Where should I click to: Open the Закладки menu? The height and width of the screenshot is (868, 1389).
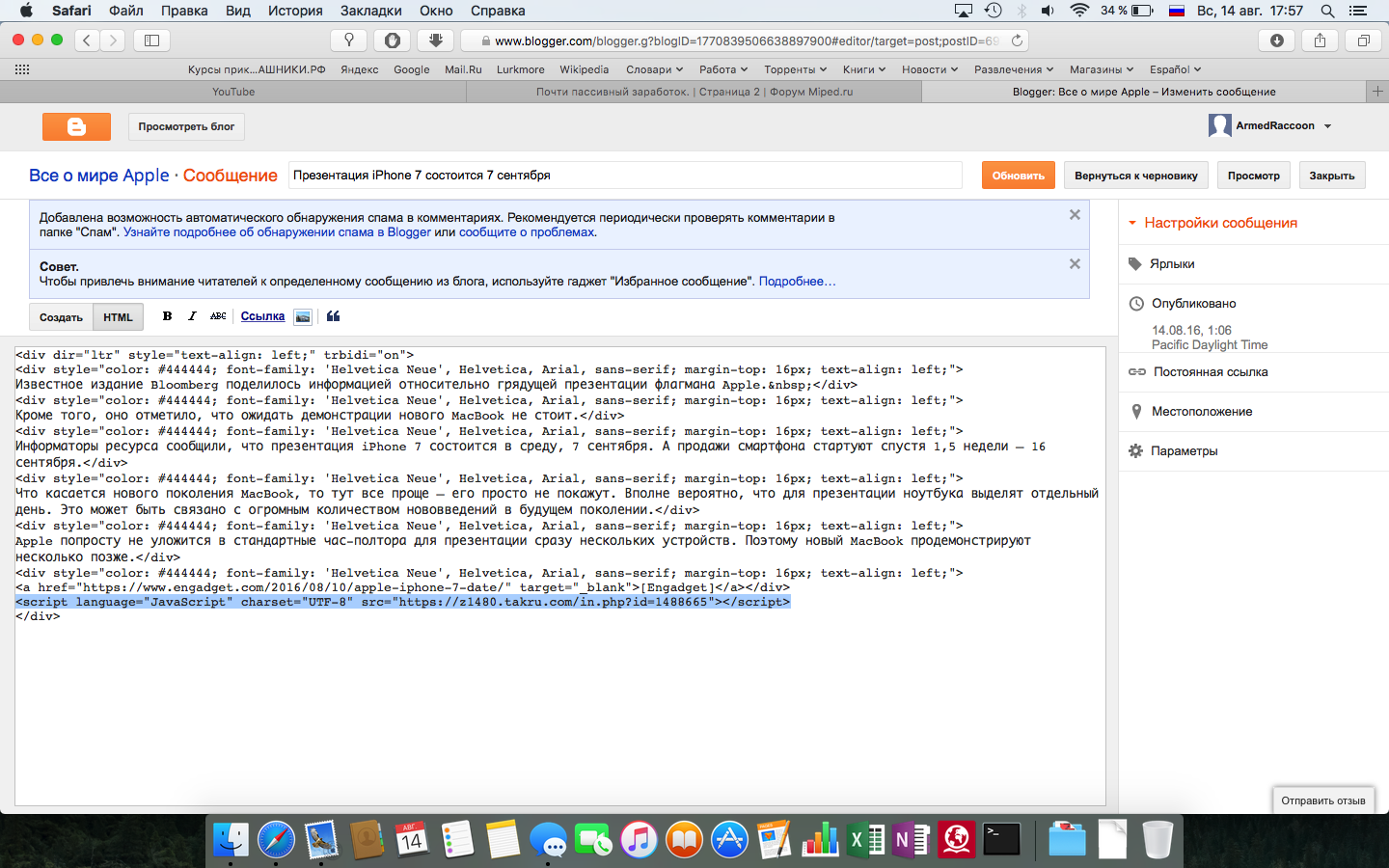pyautogui.click(x=371, y=11)
